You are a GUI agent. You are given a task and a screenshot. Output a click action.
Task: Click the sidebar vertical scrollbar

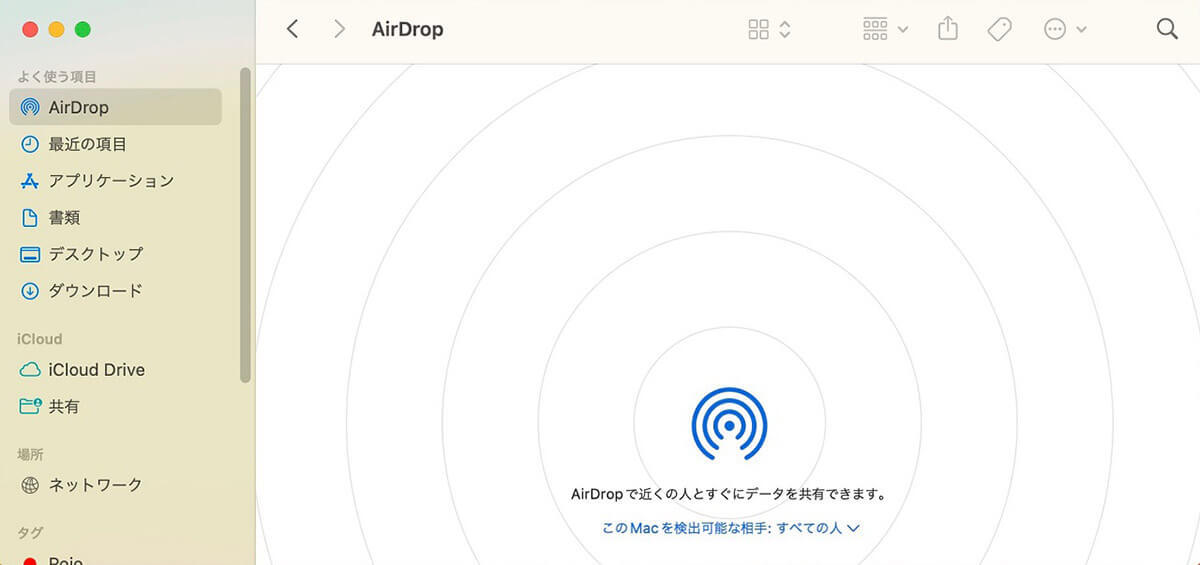point(245,225)
